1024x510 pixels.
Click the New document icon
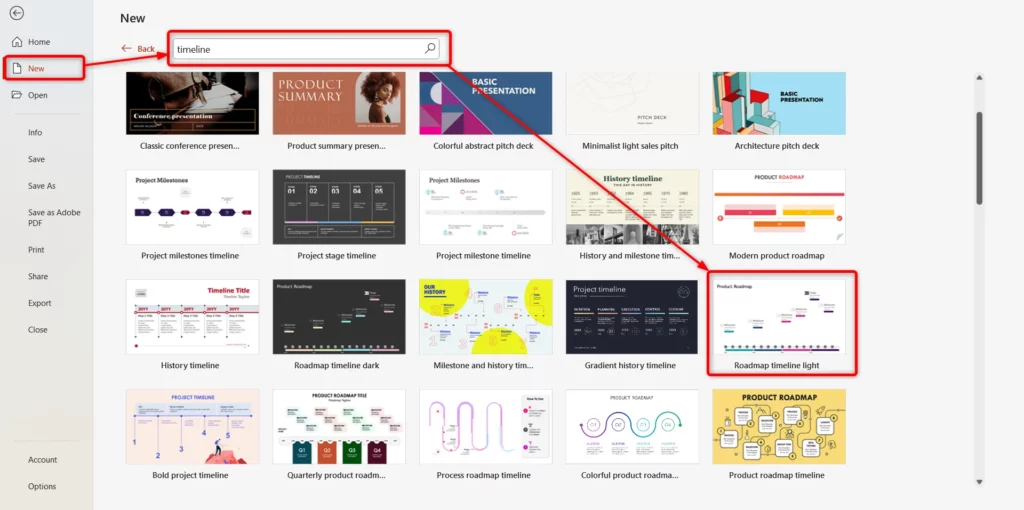click(x=16, y=68)
